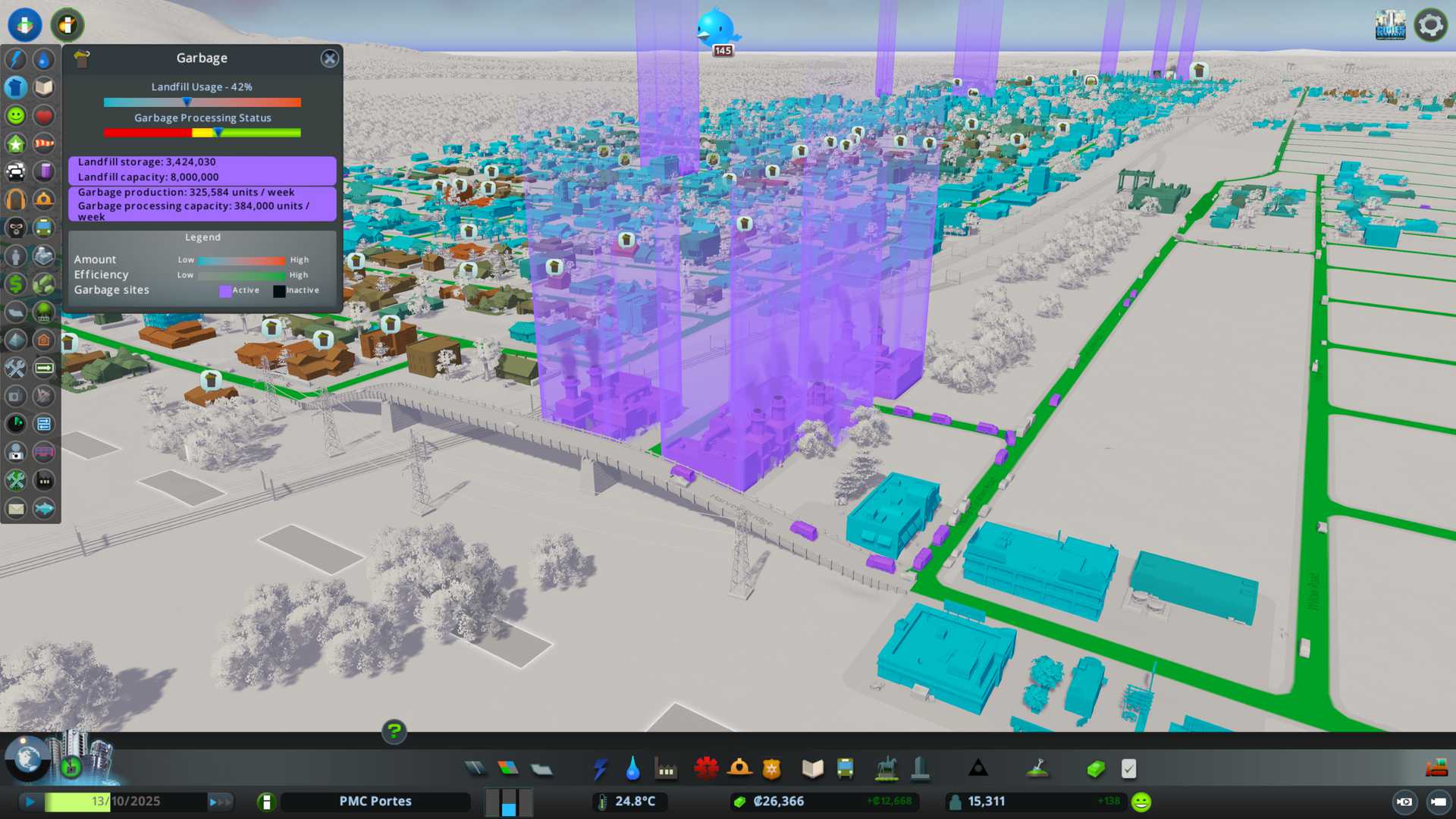Change simulation speed with arrows
The height and width of the screenshot is (819, 1456).
point(220,802)
